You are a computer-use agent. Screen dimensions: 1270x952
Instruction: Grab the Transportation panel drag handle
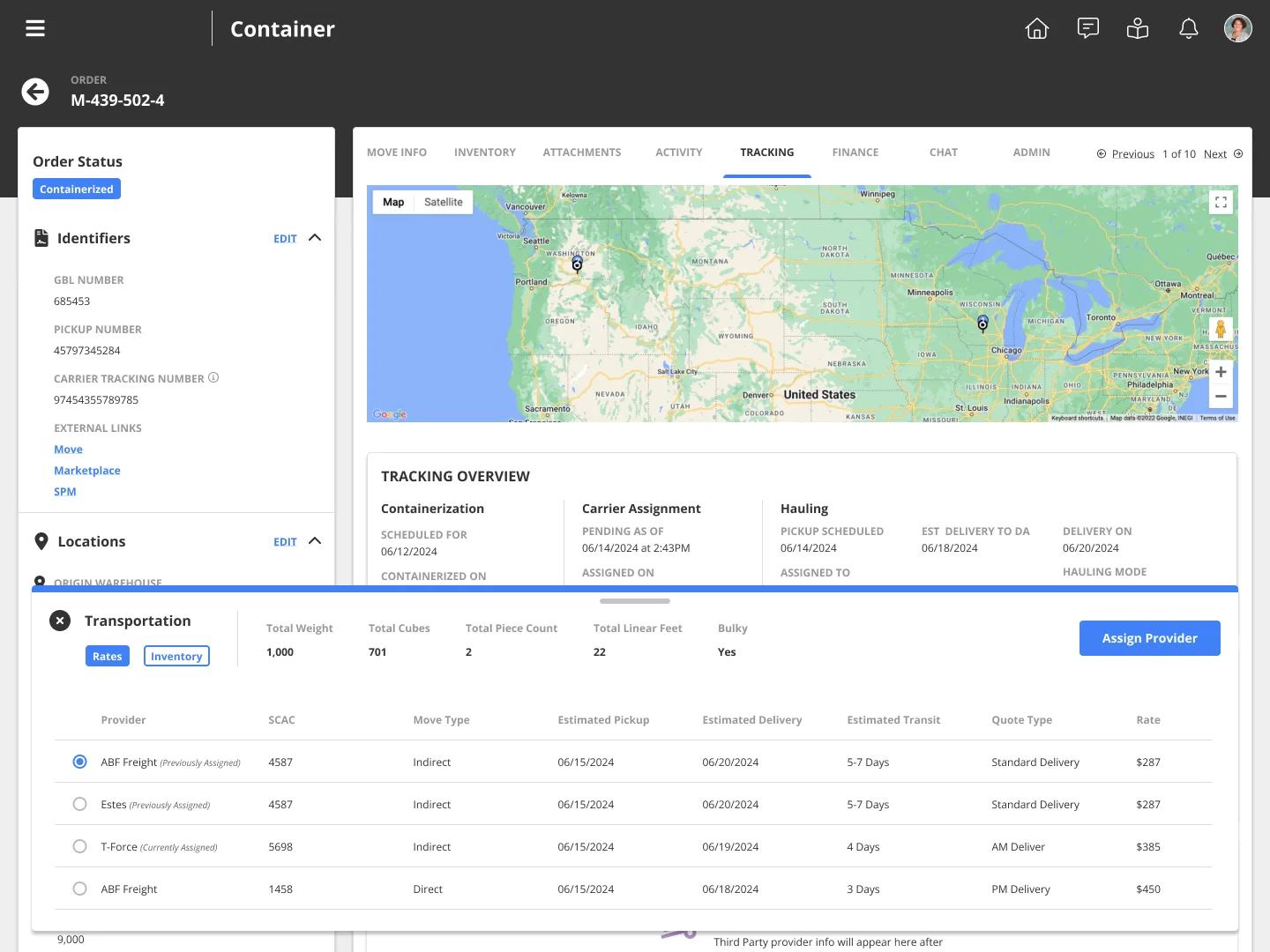(x=635, y=601)
